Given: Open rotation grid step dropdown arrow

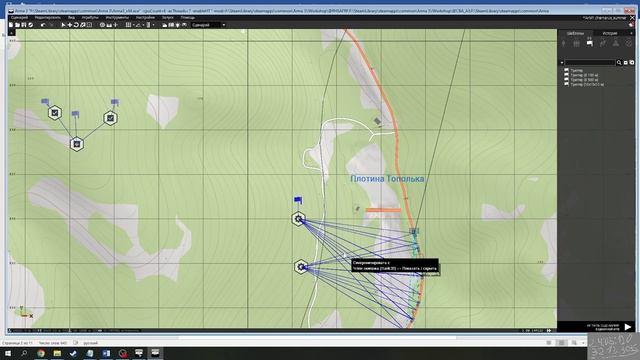Looking at the screenshot, I should click(144, 25).
